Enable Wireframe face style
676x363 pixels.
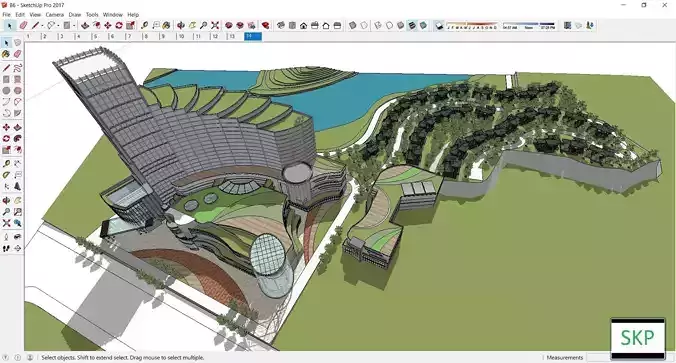pyautogui.click(x=378, y=25)
